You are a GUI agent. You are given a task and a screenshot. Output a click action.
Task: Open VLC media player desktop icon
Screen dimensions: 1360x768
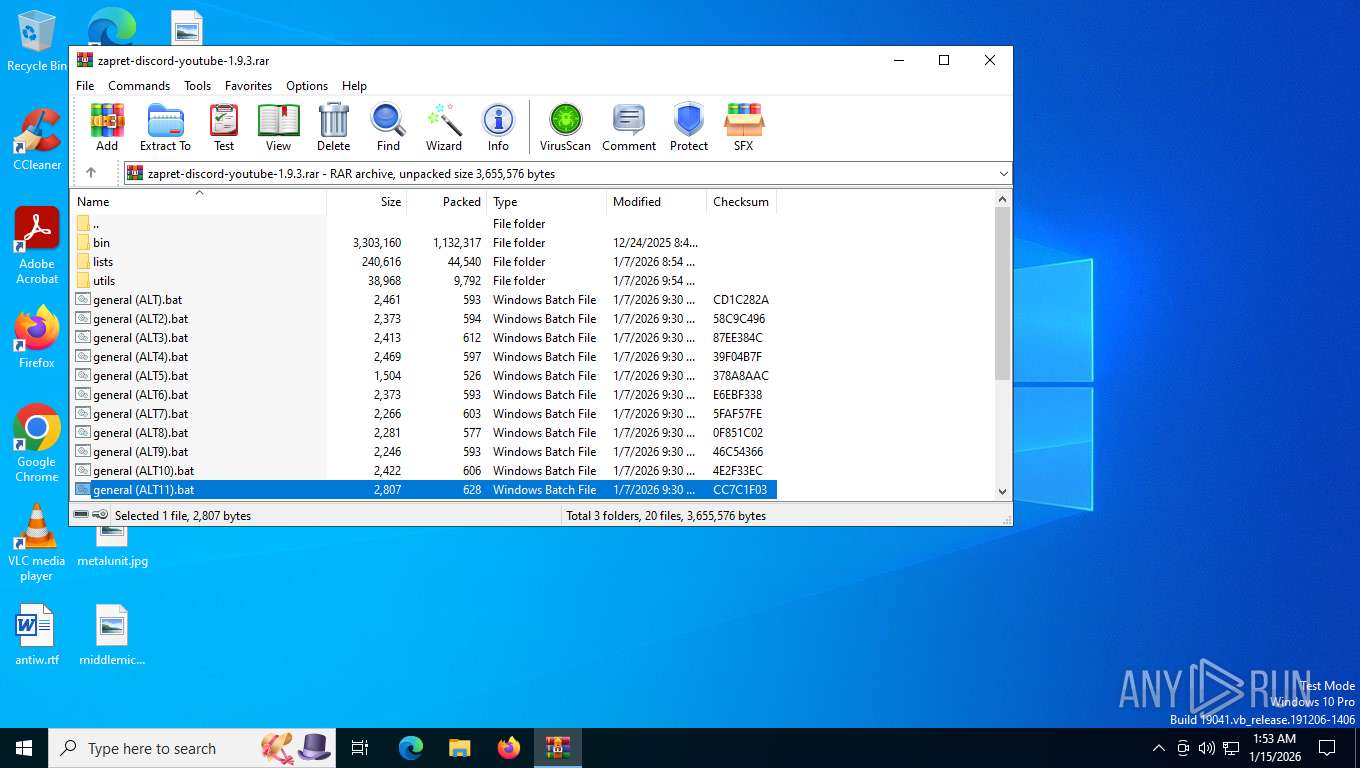point(37,543)
